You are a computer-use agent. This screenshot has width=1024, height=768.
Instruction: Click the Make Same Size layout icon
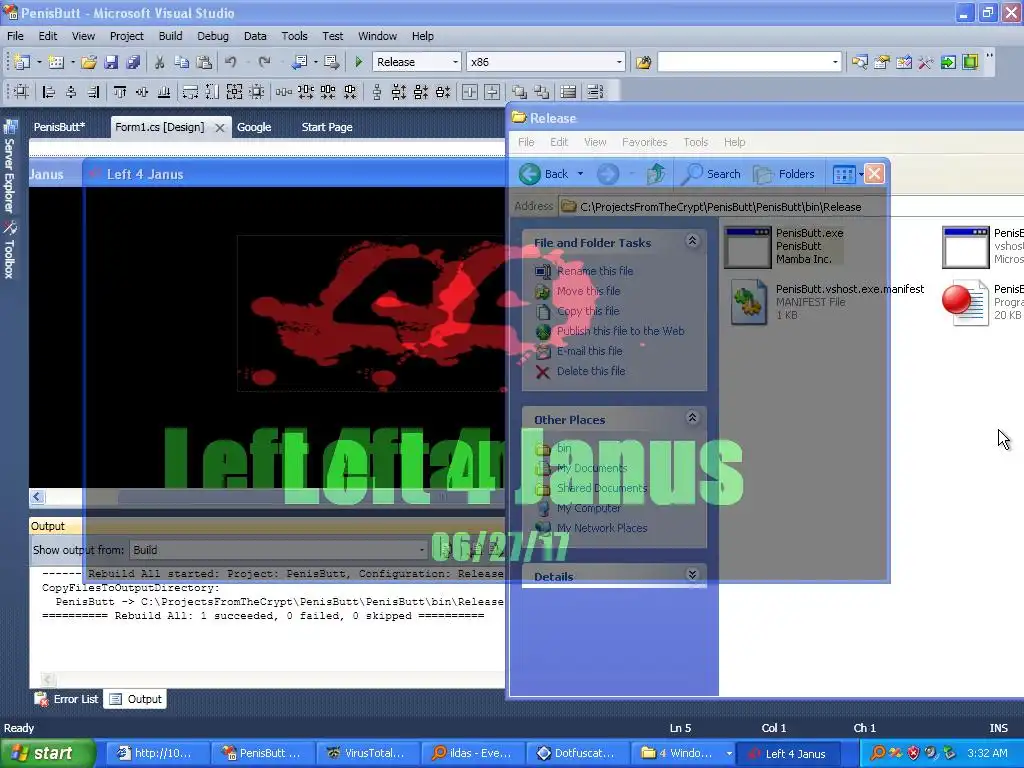tap(234, 92)
